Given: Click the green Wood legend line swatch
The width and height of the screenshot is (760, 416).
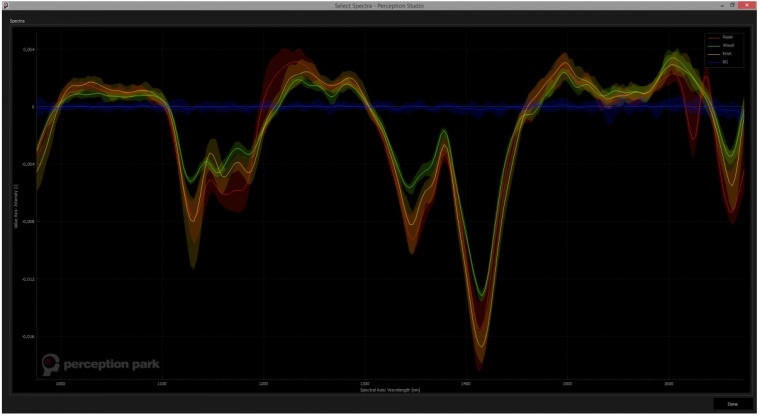Looking at the screenshot, I should click(713, 45).
